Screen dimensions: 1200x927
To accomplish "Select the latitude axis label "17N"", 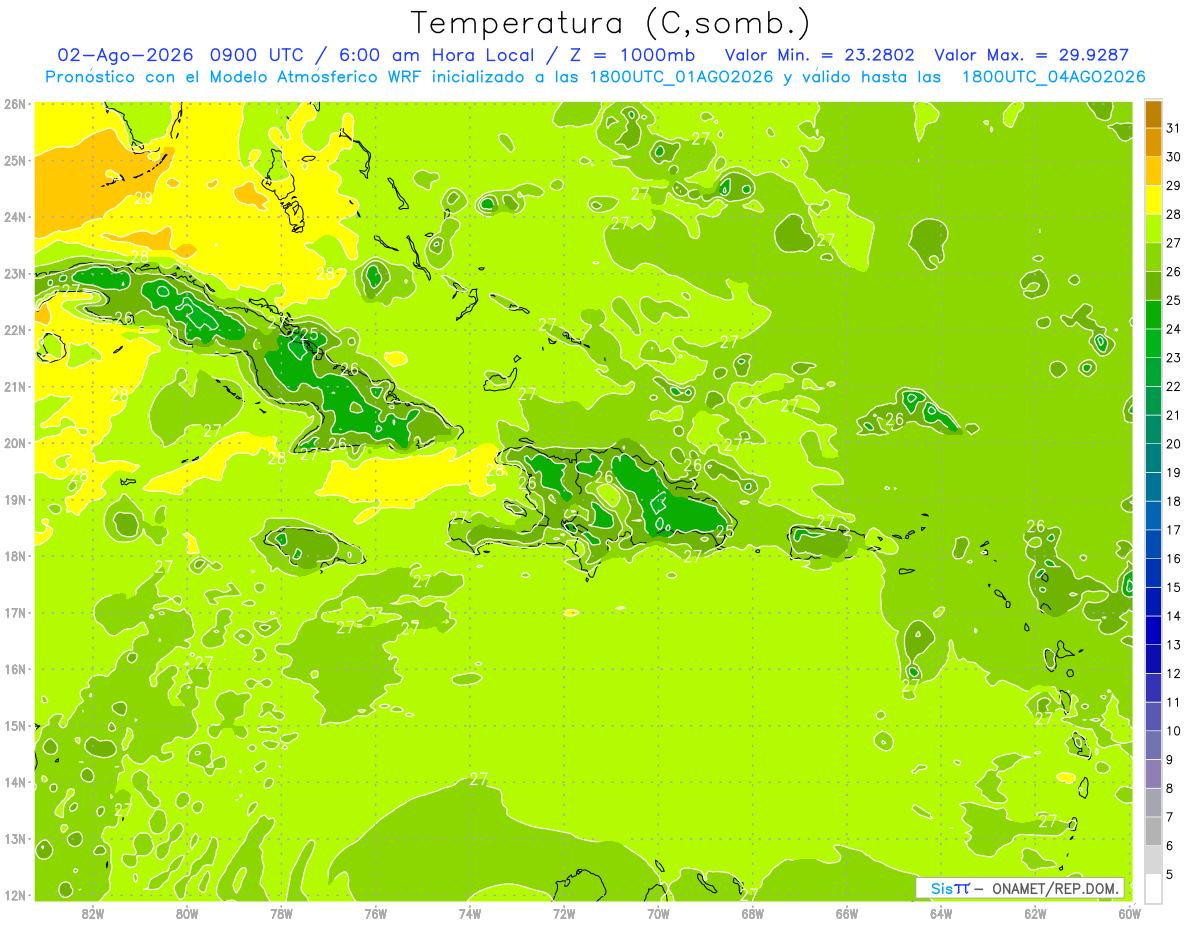I will click(15, 612).
